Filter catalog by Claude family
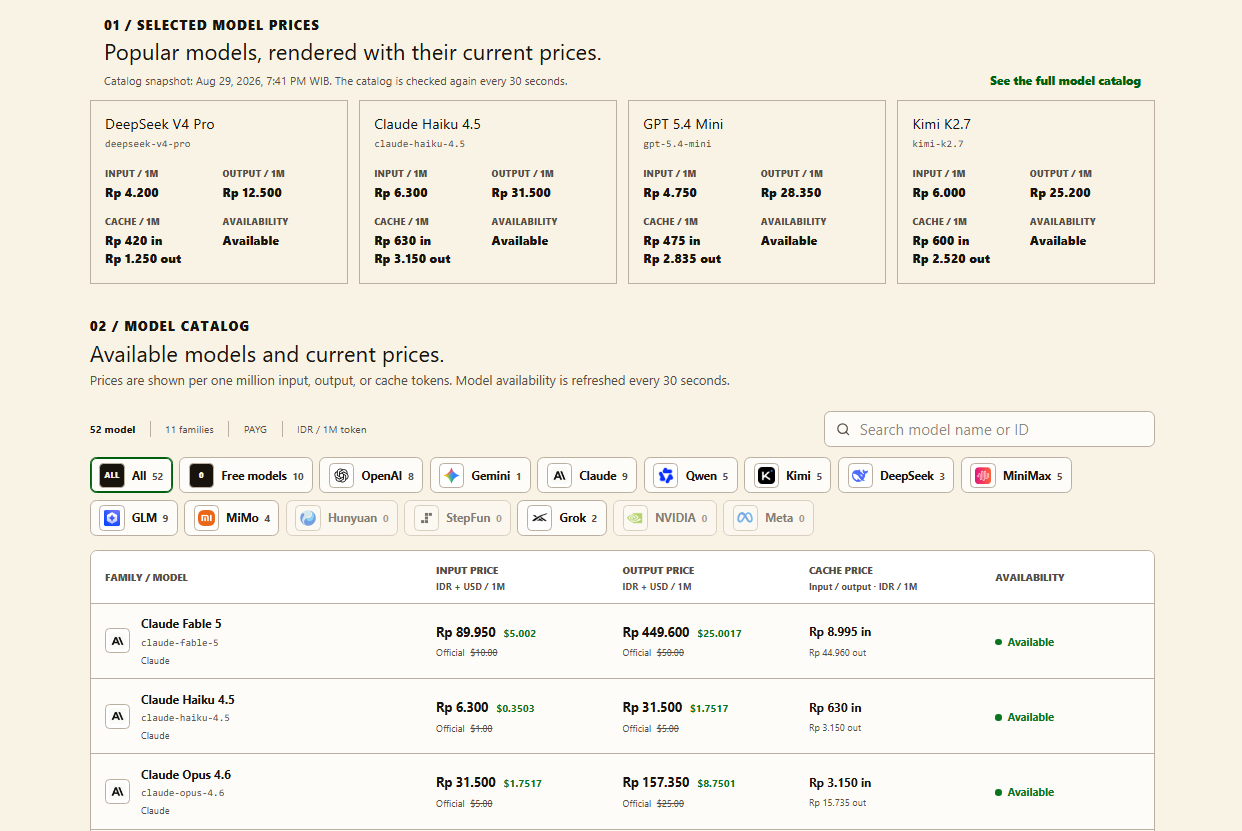This screenshot has width=1242, height=831. click(x=587, y=476)
